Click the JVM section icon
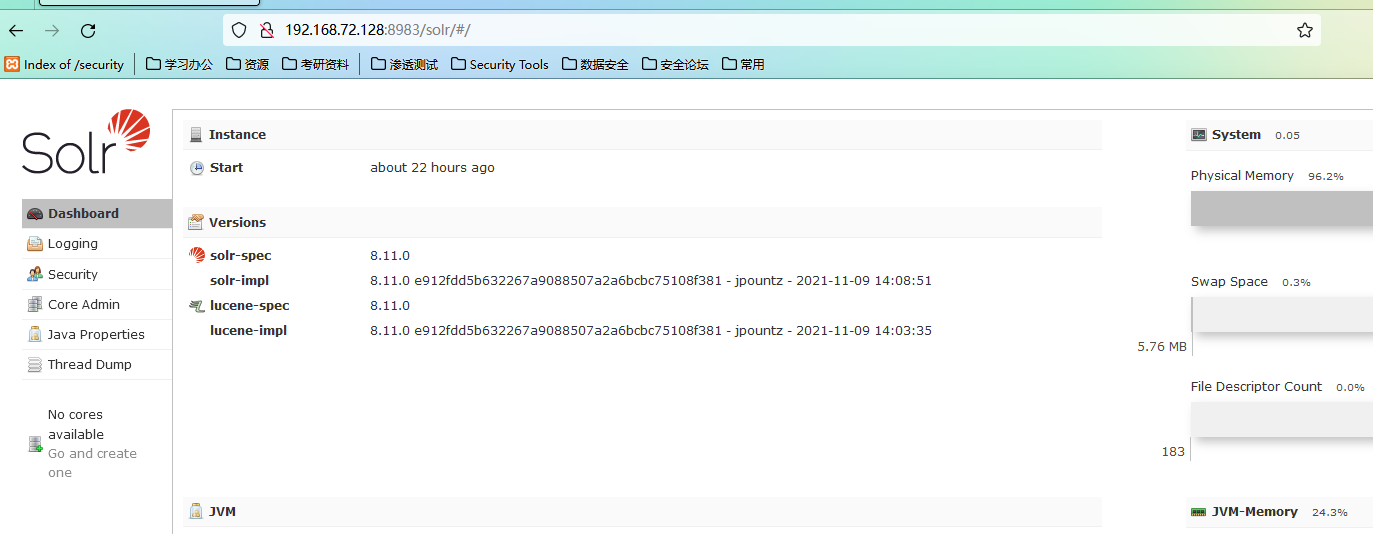Image resolution: width=1373 pixels, height=534 pixels. [x=196, y=511]
